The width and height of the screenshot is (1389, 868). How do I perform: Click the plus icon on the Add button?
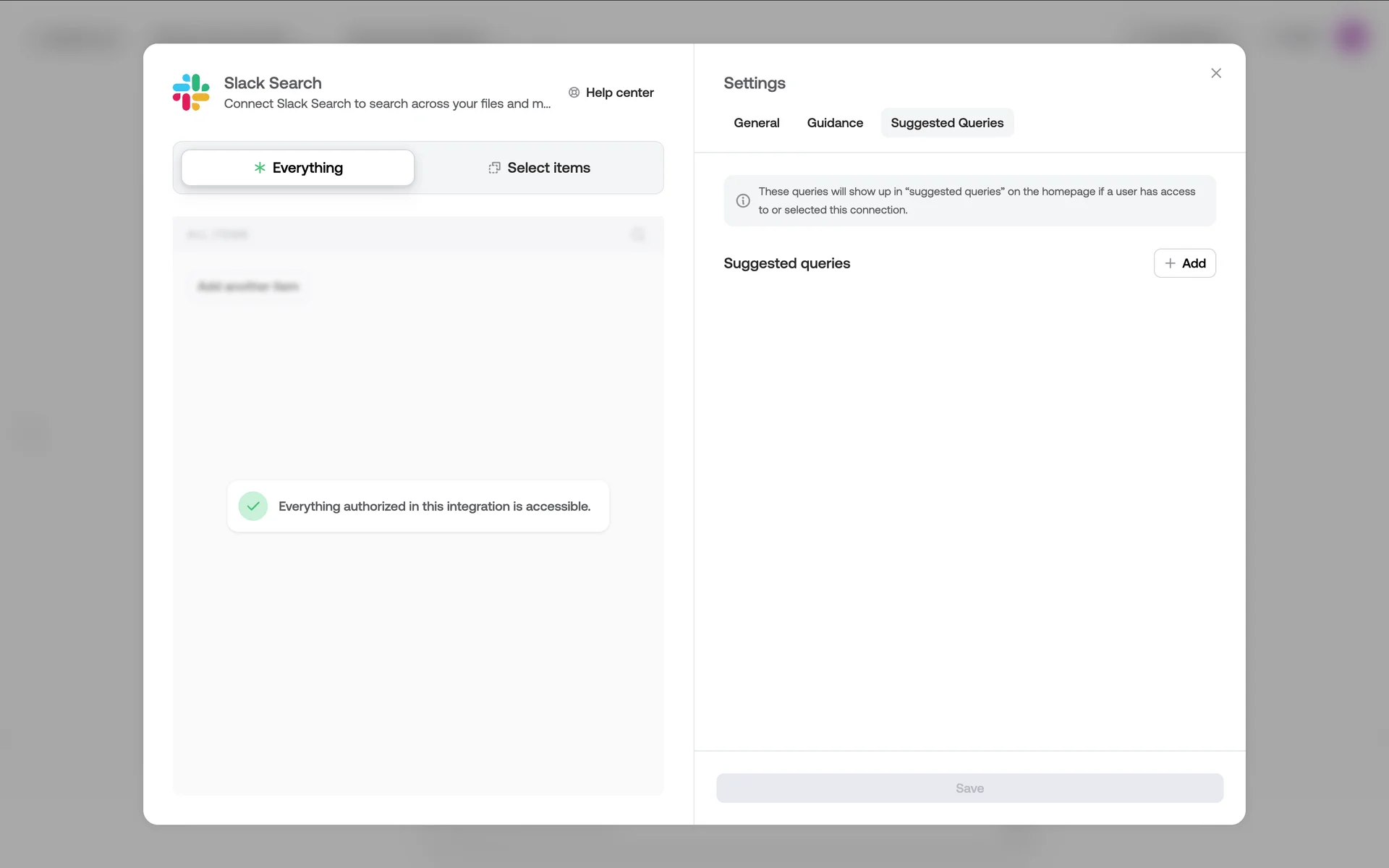point(1170,263)
